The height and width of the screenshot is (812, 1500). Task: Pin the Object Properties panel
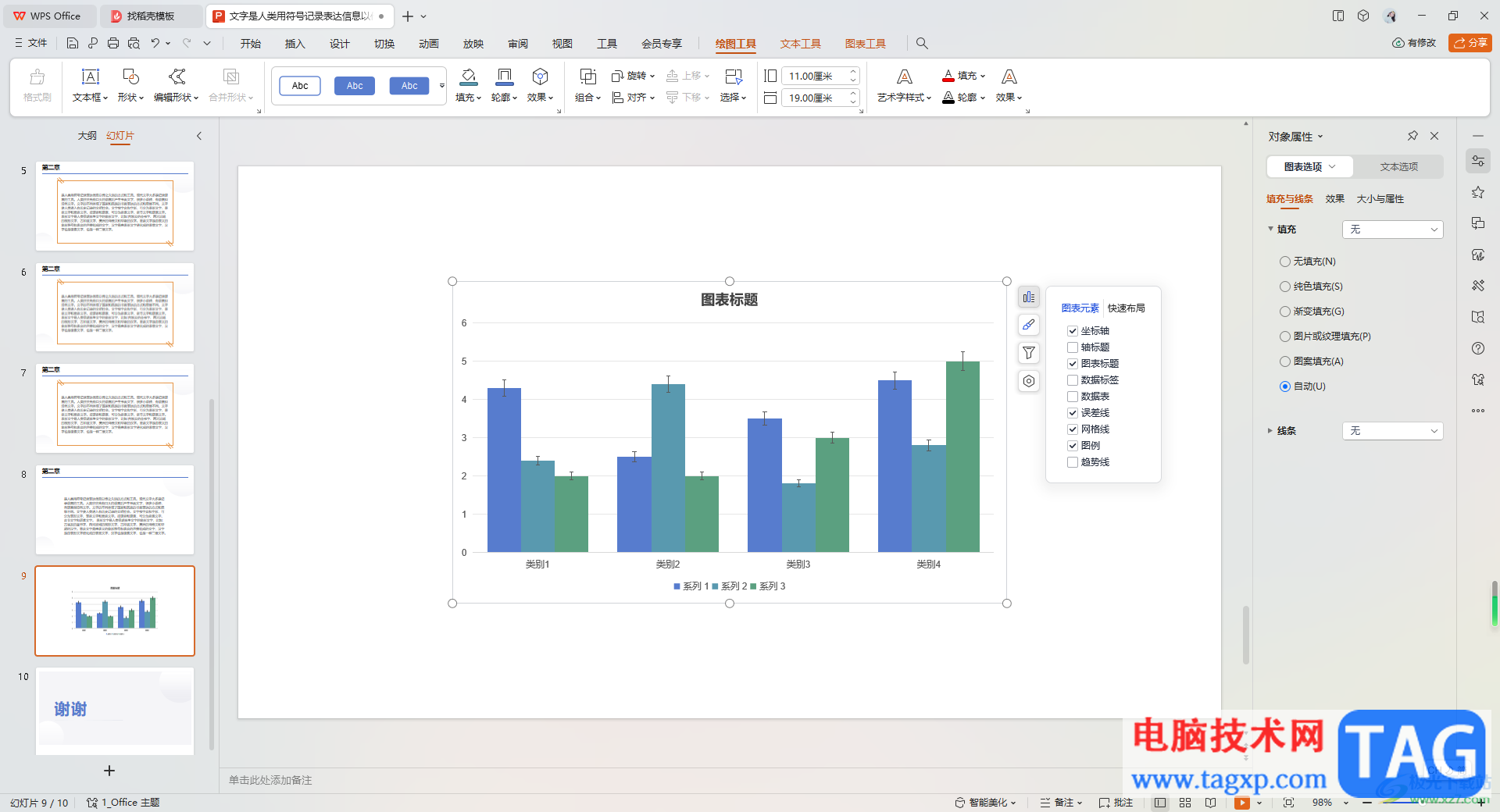(x=1412, y=136)
